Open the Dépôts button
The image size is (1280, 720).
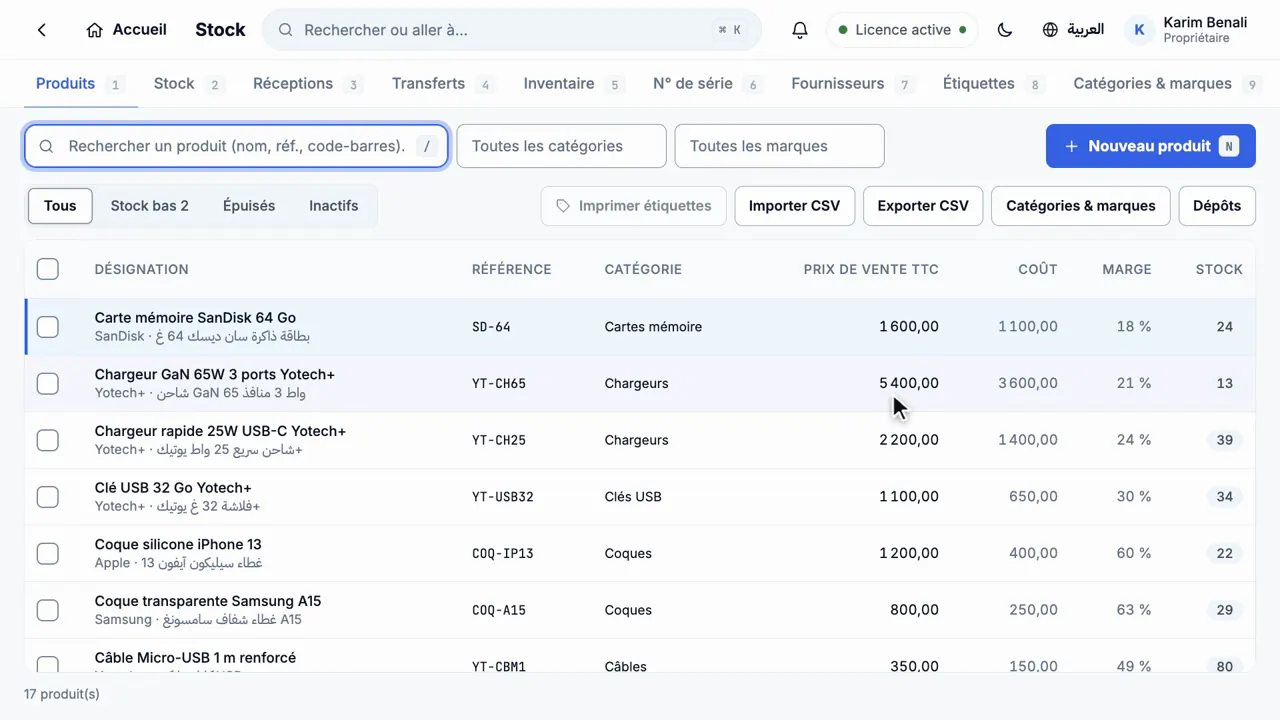(1217, 206)
